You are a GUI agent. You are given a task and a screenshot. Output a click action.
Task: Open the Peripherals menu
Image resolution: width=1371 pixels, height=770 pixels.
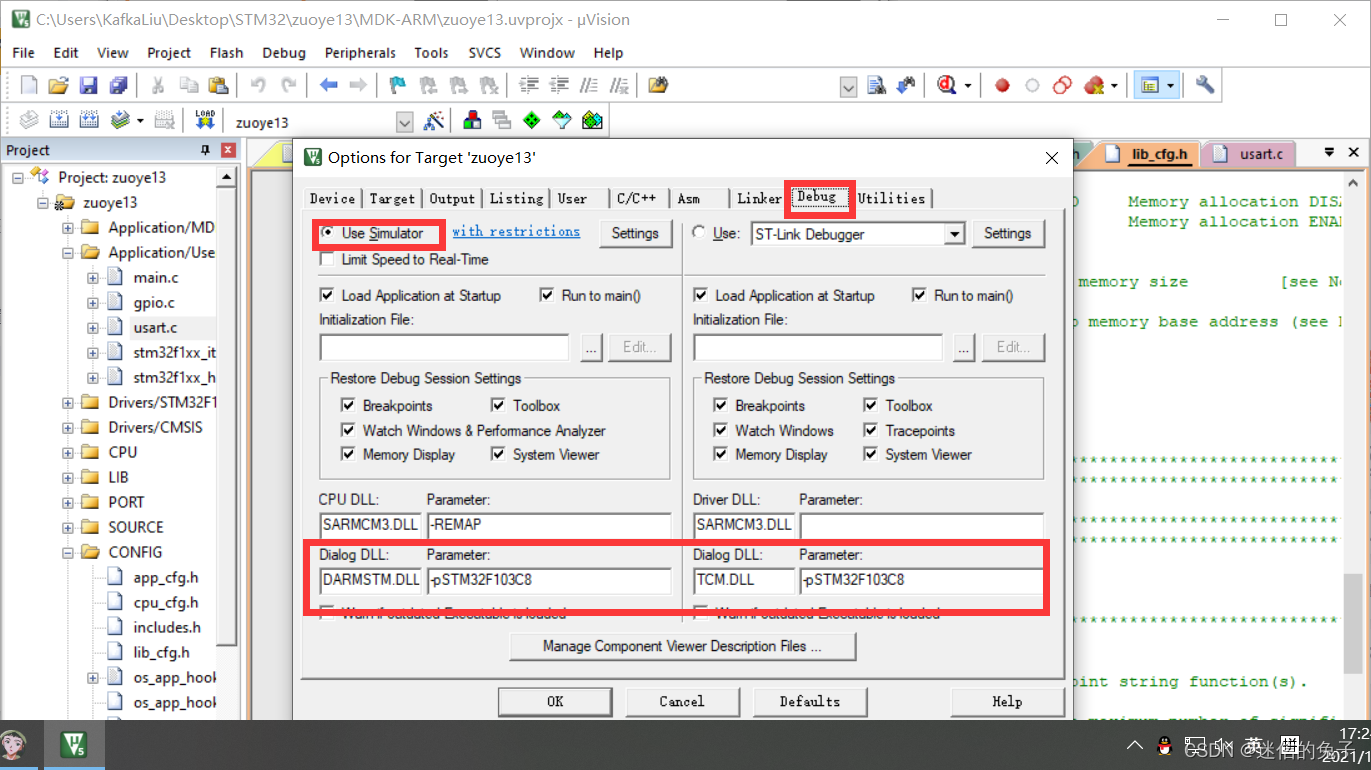pyautogui.click(x=360, y=53)
